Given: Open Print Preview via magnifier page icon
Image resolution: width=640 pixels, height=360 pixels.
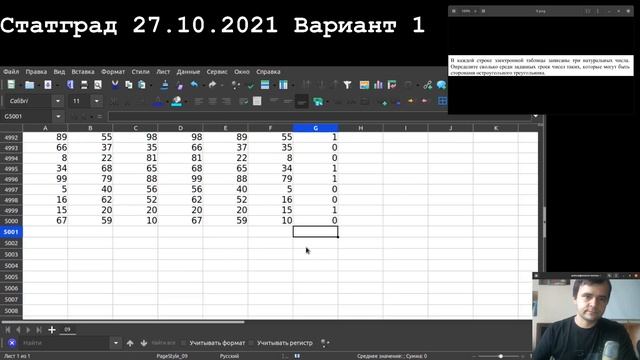Looking at the screenshot, I should pyautogui.click(x=98, y=84).
